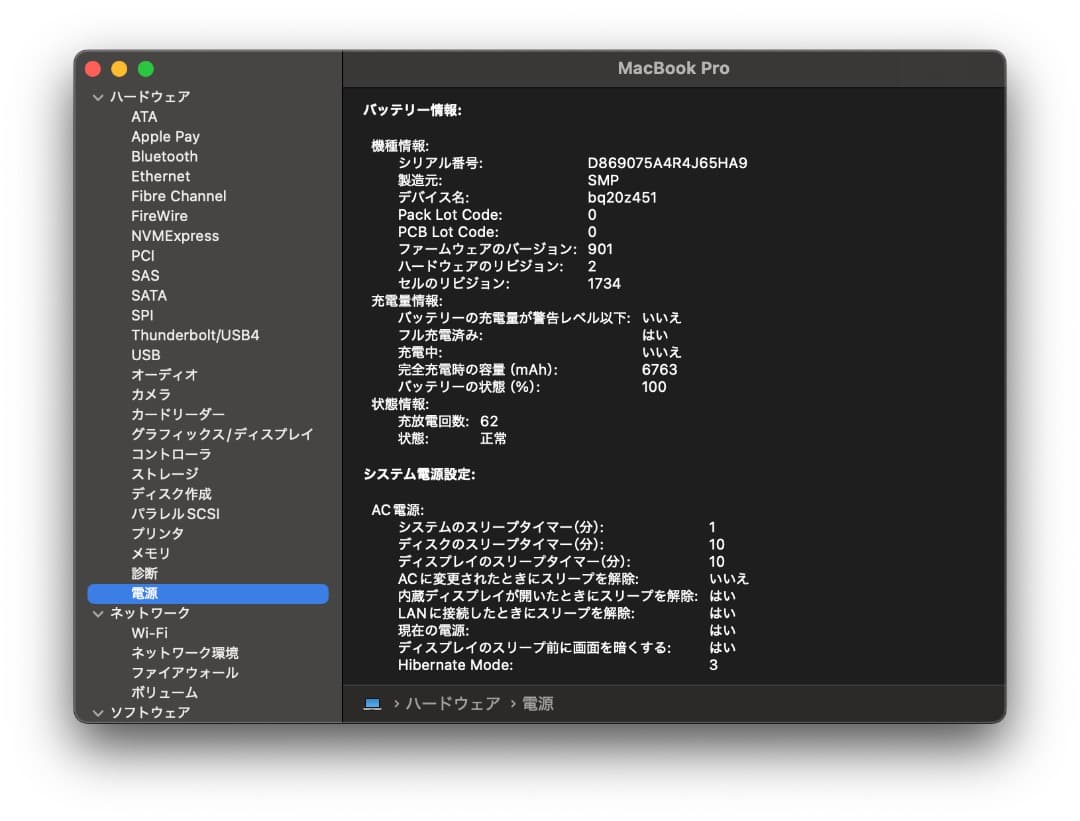1080x821 pixels.
Task: Open グラフィックス/ディスプレイ info
Action: pyautogui.click(x=222, y=435)
